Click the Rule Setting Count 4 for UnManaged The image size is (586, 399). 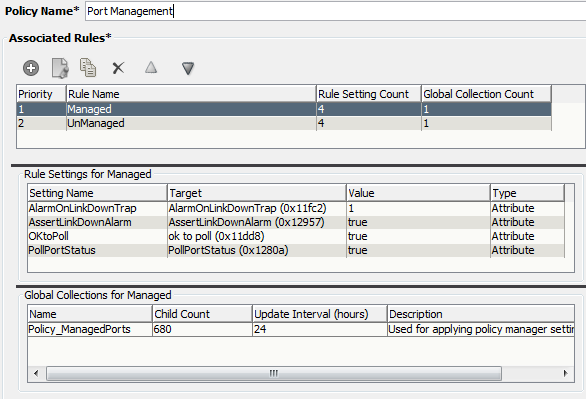coord(368,123)
